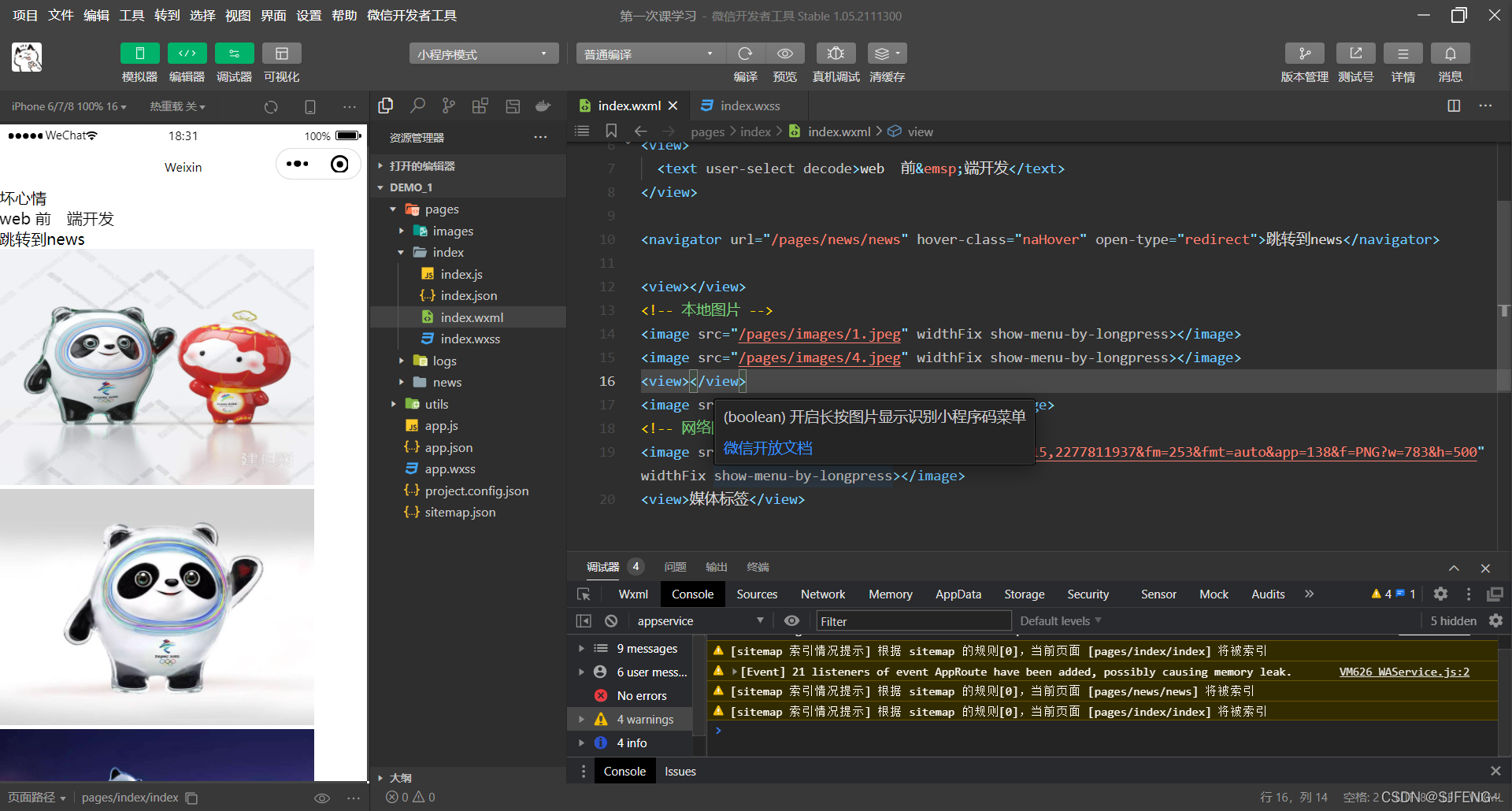Click the console Filter input field
Screen dimensions: 1512x811
click(x=913, y=621)
